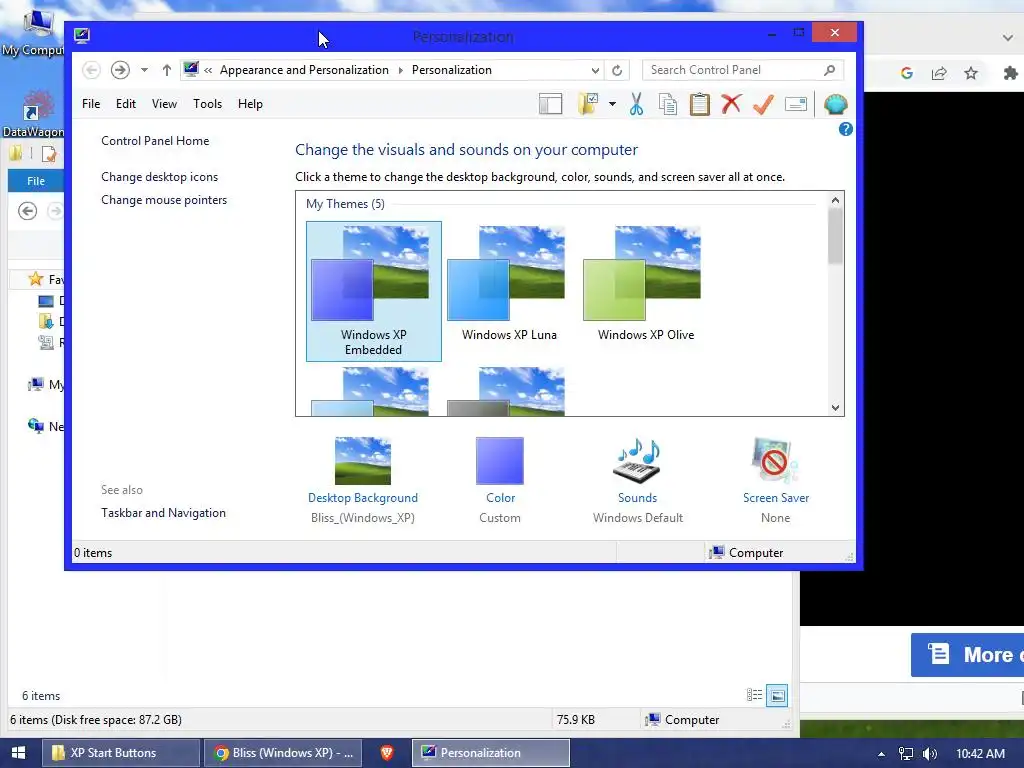
Task: Click the Classic Shell settings icon
Action: pos(835,104)
